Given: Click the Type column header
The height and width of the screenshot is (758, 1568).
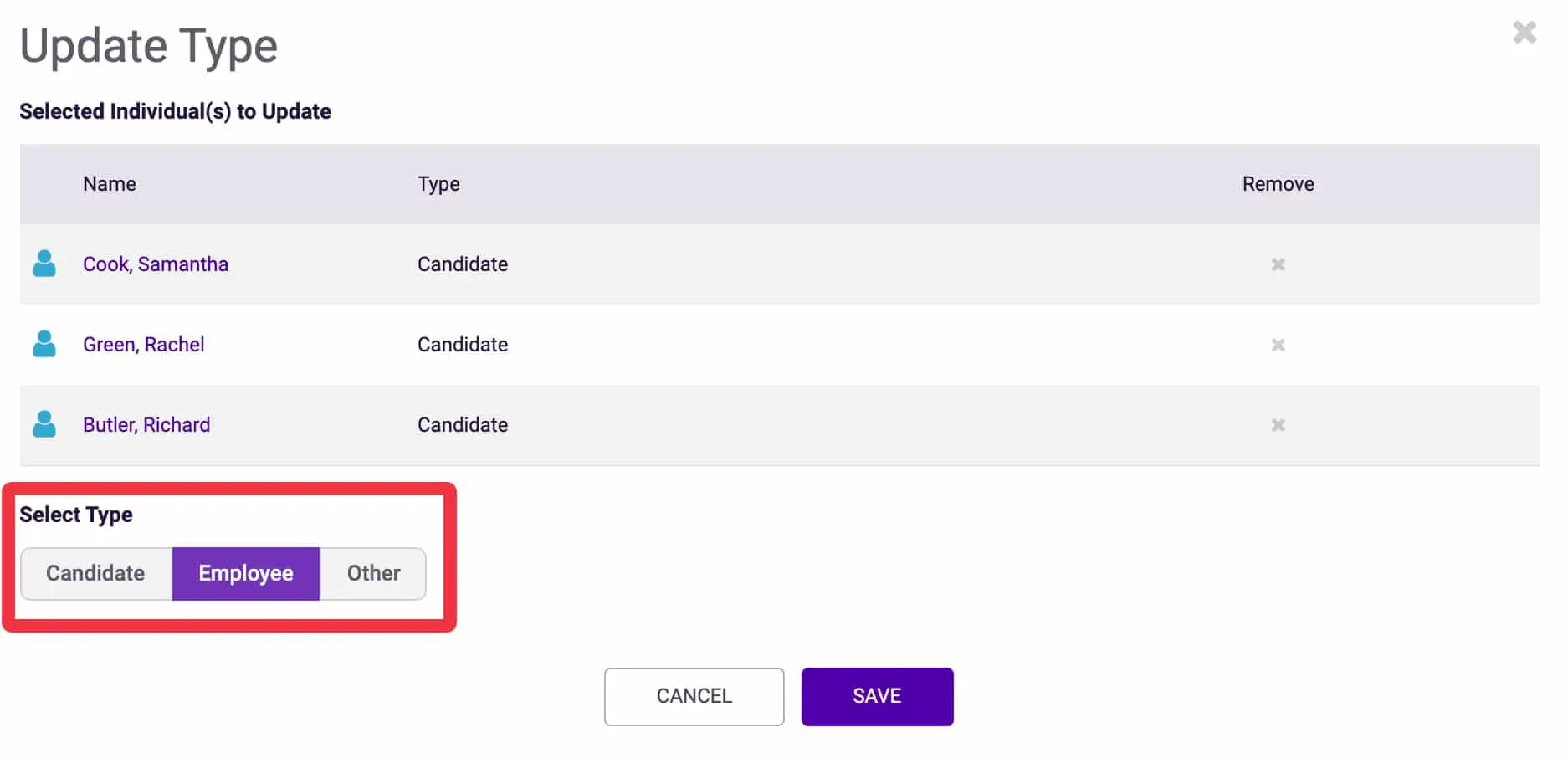Looking at the screenshot, I should coord(438,184).
